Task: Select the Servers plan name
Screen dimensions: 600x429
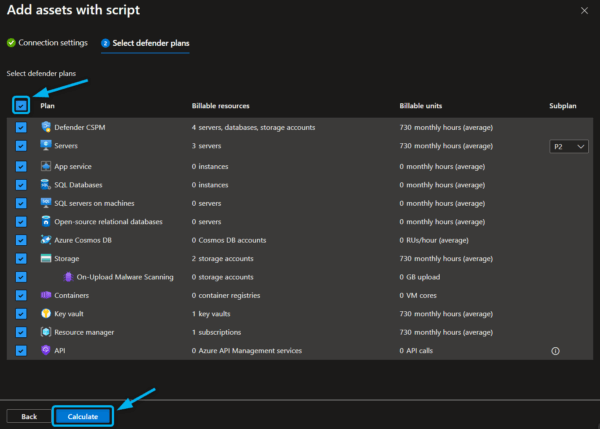Action: (x=66, y=146)
